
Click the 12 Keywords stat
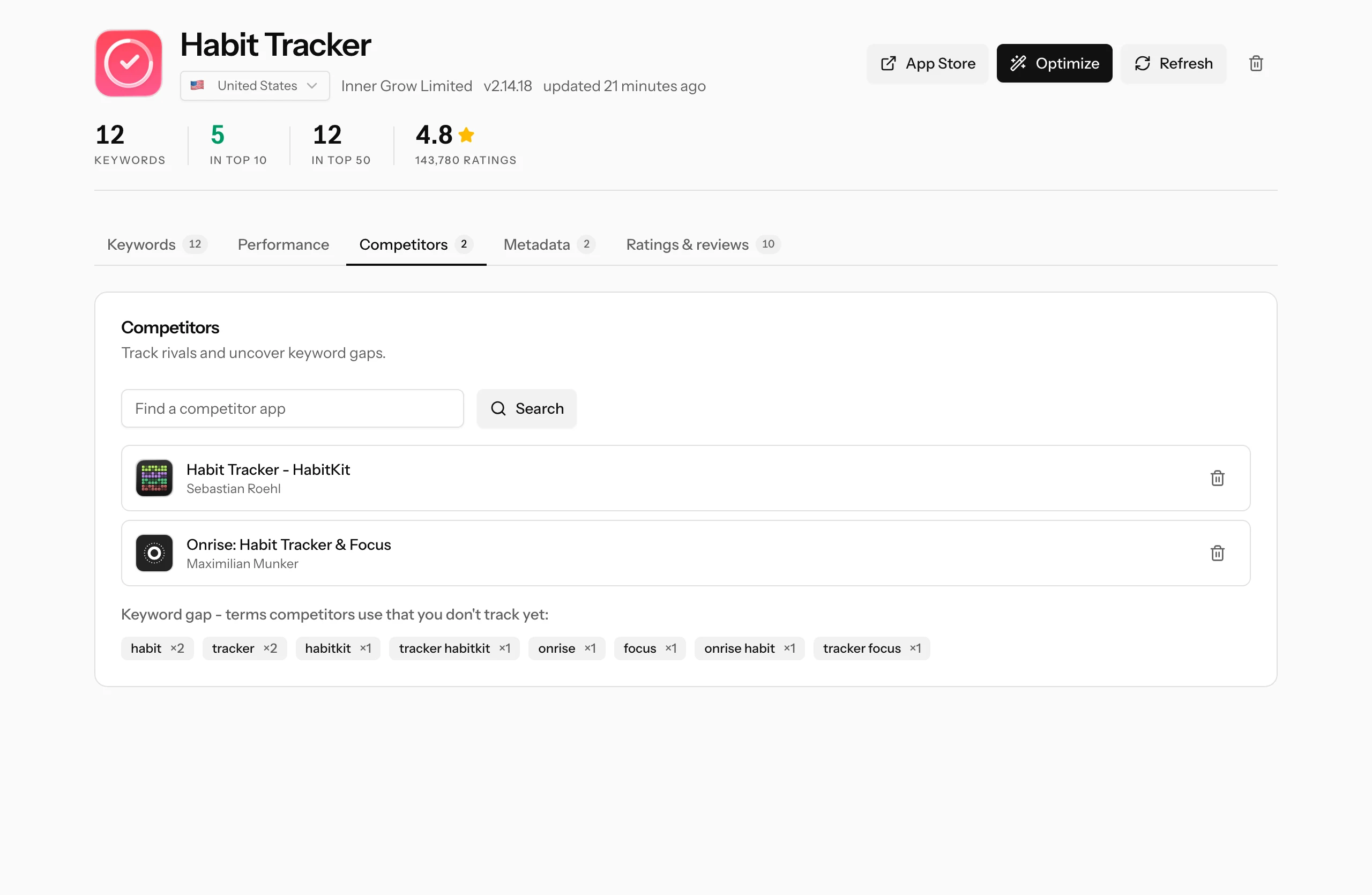tap(130, 144)
